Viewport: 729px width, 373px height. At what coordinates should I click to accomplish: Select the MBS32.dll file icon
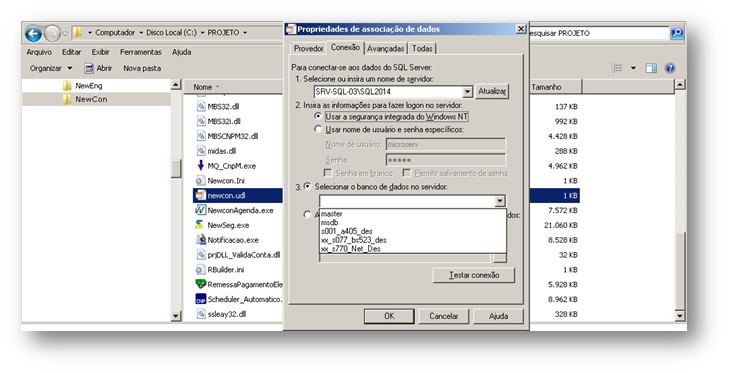click(201, 107)
